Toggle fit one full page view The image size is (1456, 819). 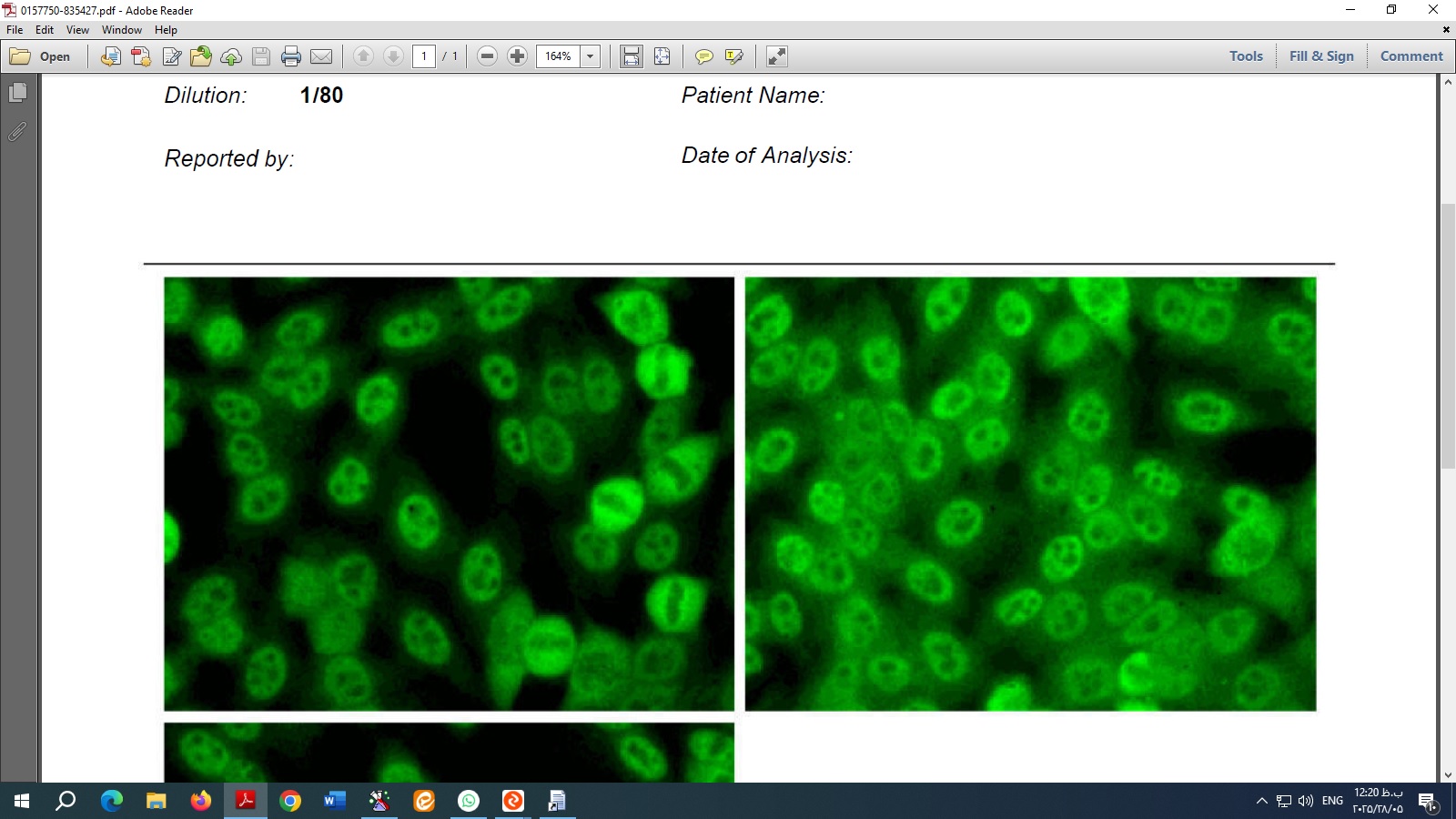click(662, 56)
